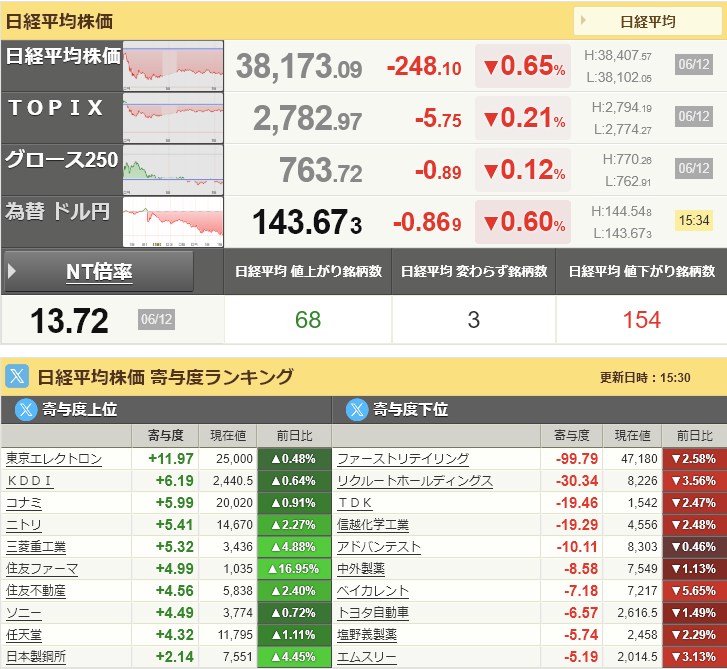
Task: Open the 日経平均 button at top right
Action: pos(647,21)
